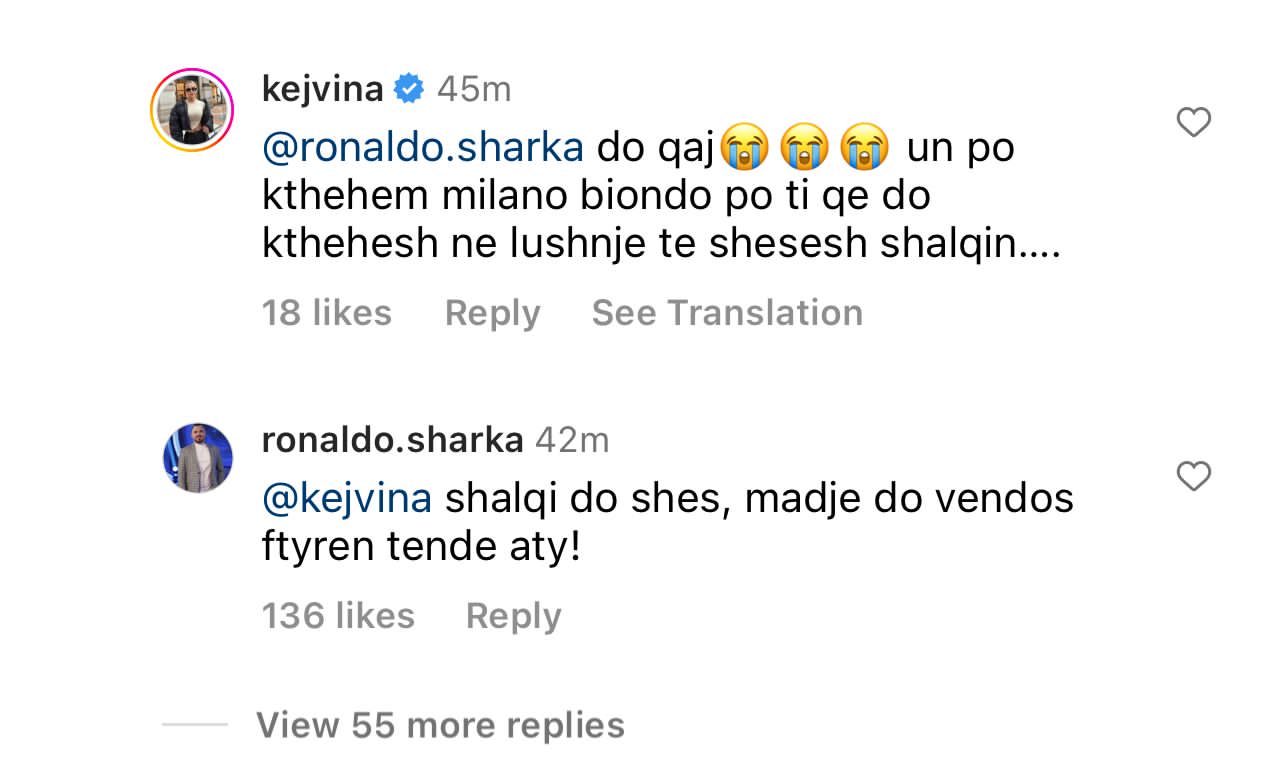
Task: Open kejvina's profile picture story
Action: (191, 110)
